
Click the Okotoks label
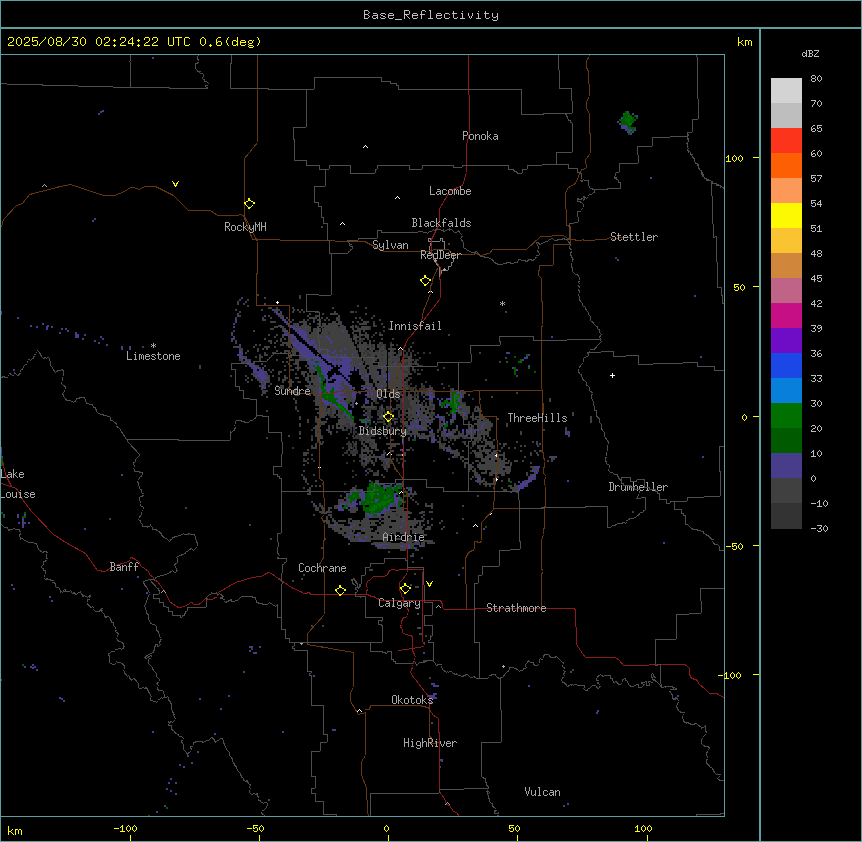point(412,700)
